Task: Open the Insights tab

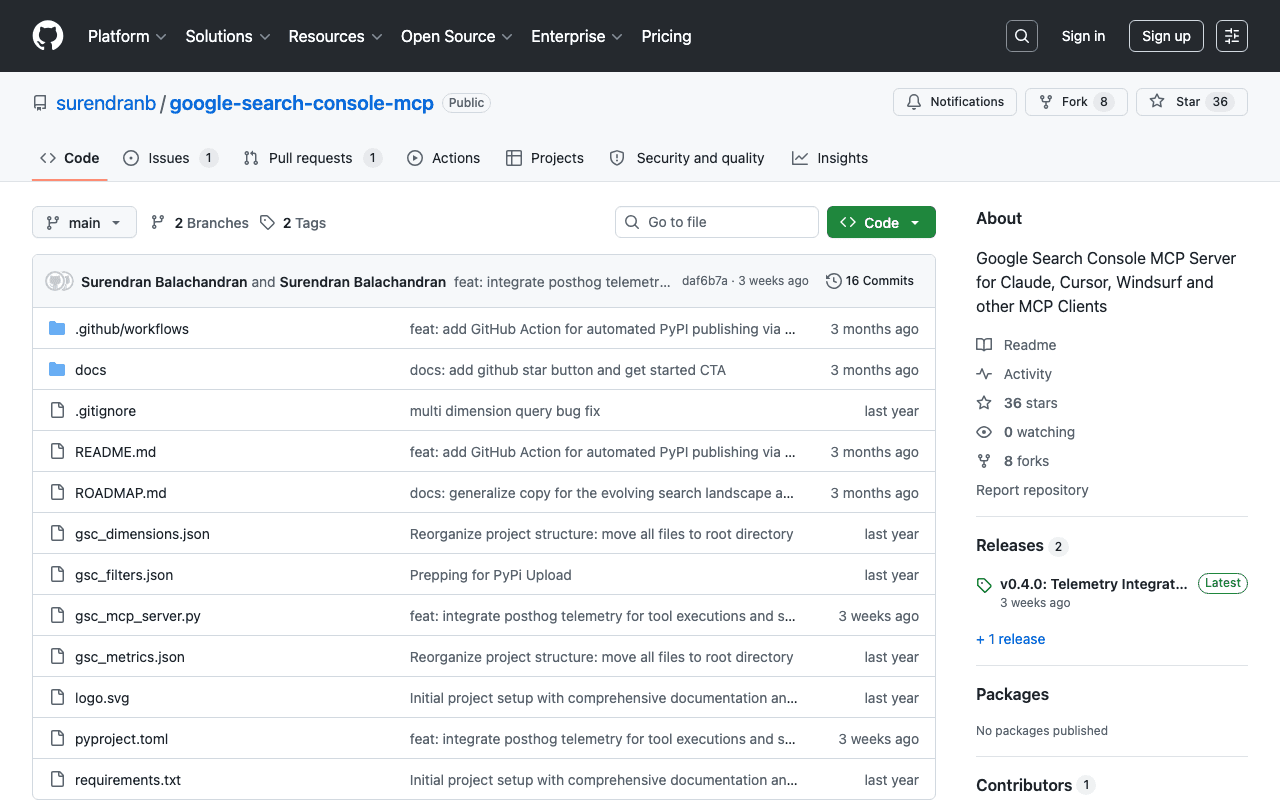Action: click(x=830, y=158)
